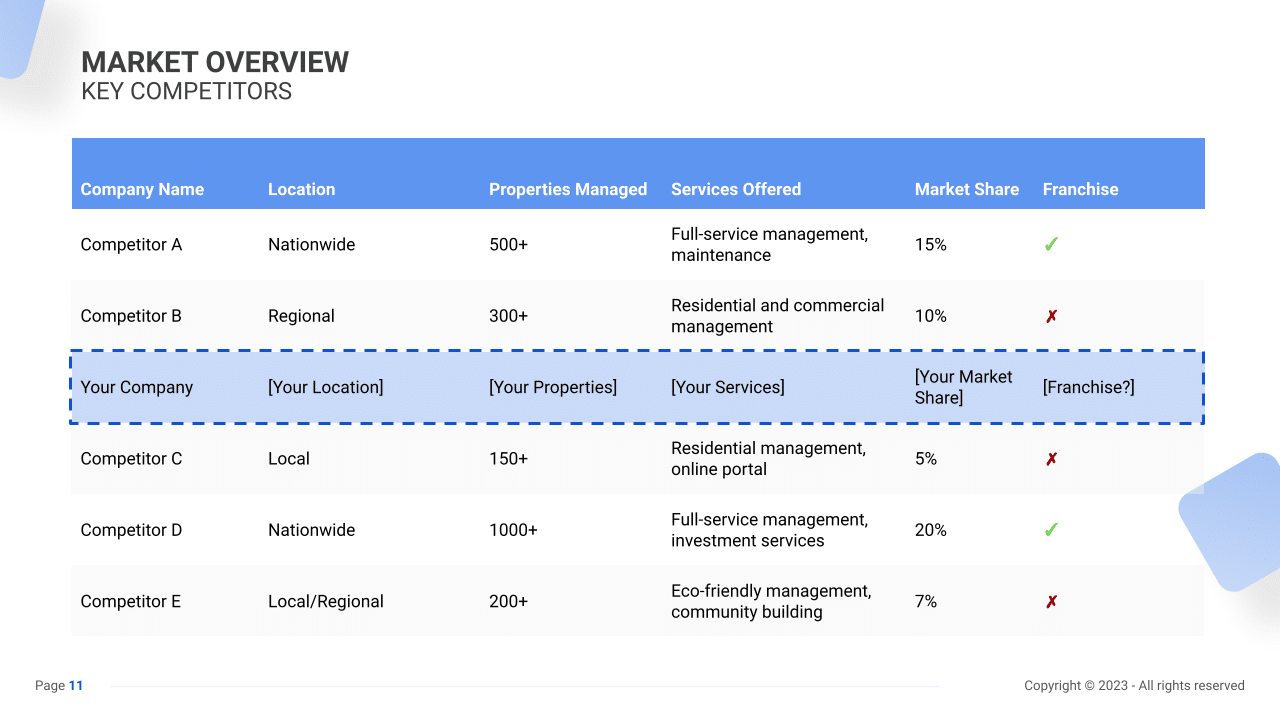Click the green checkmark for Competitor D
This screenshot has height=720, width=1280.
pyautogui.click(x=1051, y=529)
